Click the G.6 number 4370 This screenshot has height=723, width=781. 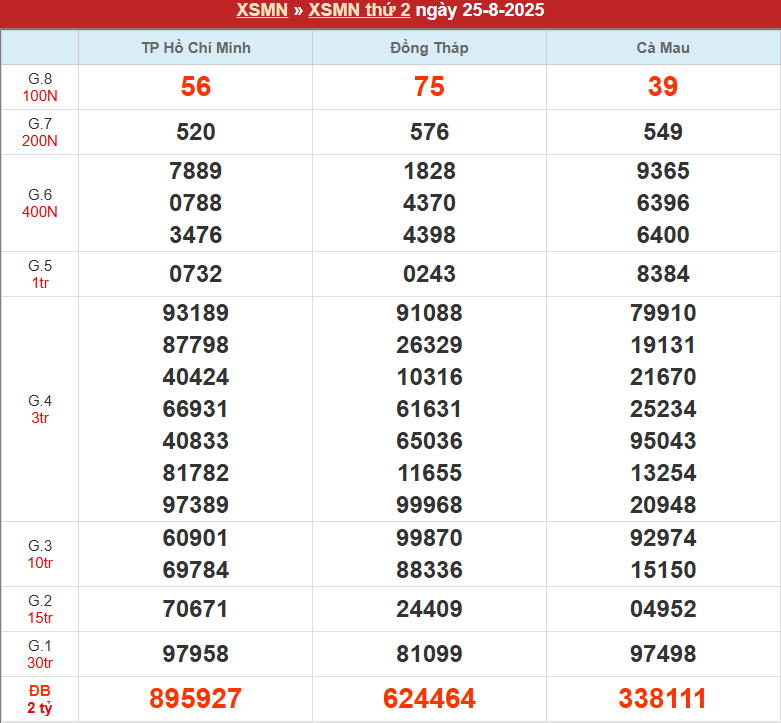pos(429,203)
